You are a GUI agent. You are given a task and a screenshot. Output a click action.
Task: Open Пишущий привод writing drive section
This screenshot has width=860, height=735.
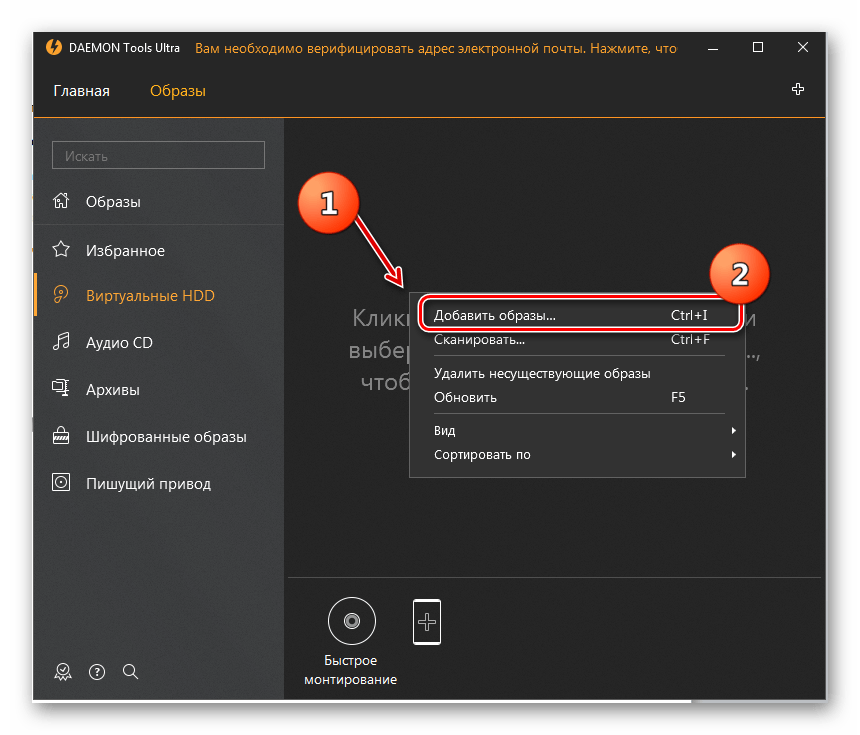(x=148, y=484)
